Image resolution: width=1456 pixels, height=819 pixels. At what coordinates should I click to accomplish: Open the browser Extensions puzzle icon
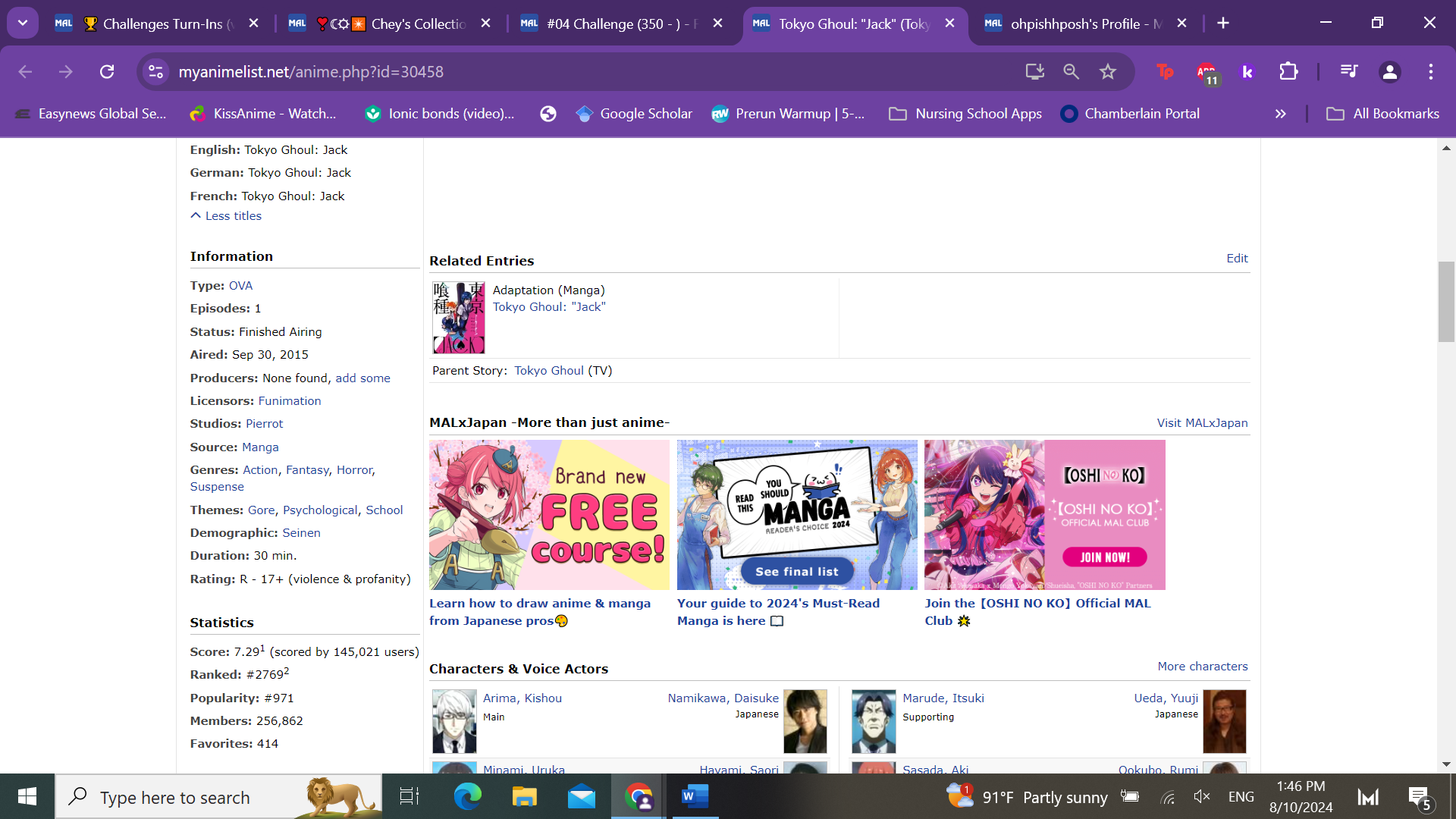coord(1288,71)
